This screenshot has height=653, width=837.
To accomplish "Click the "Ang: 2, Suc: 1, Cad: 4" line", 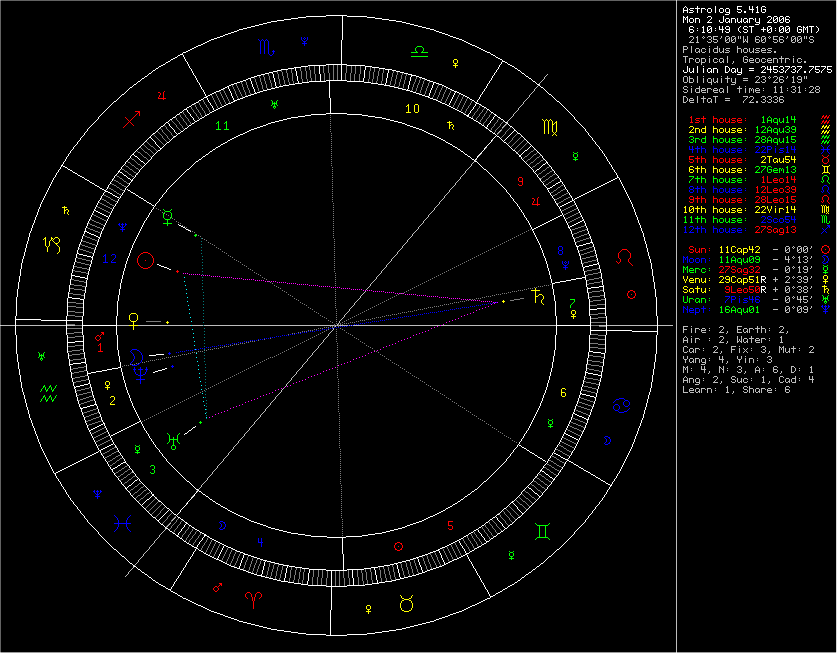I will [748, 380].
